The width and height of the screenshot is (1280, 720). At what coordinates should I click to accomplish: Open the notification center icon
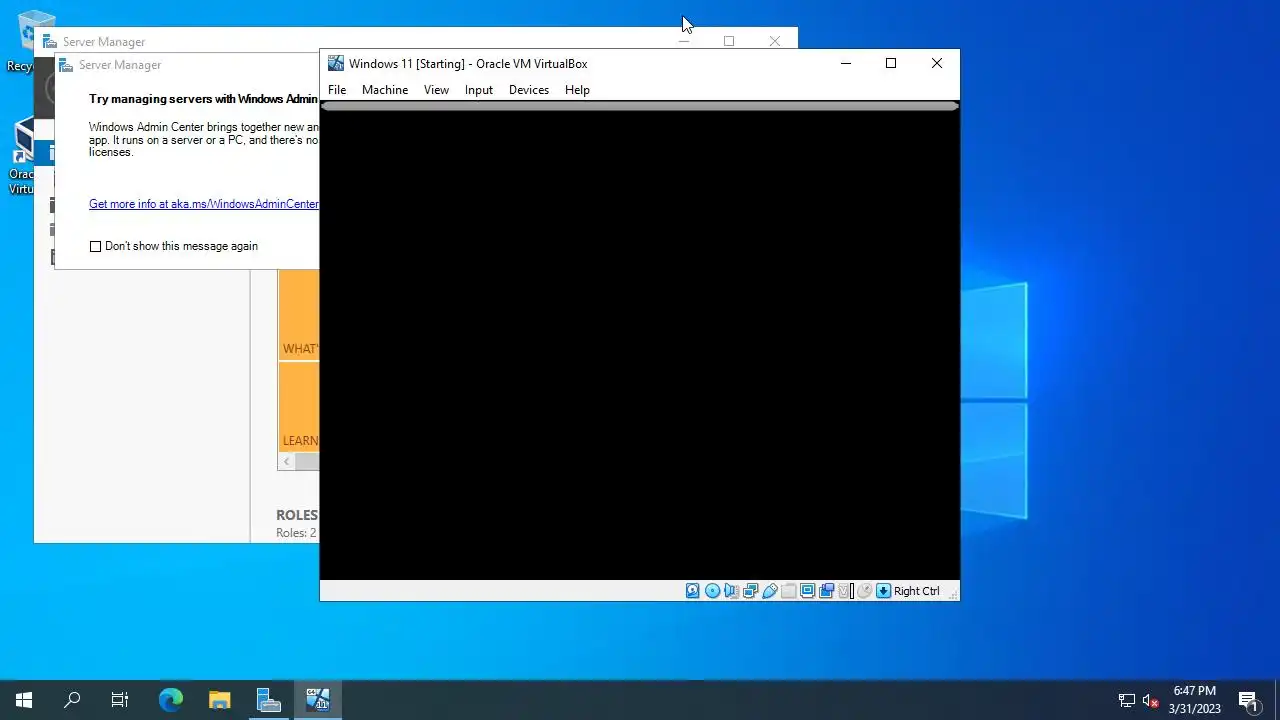1248,700
